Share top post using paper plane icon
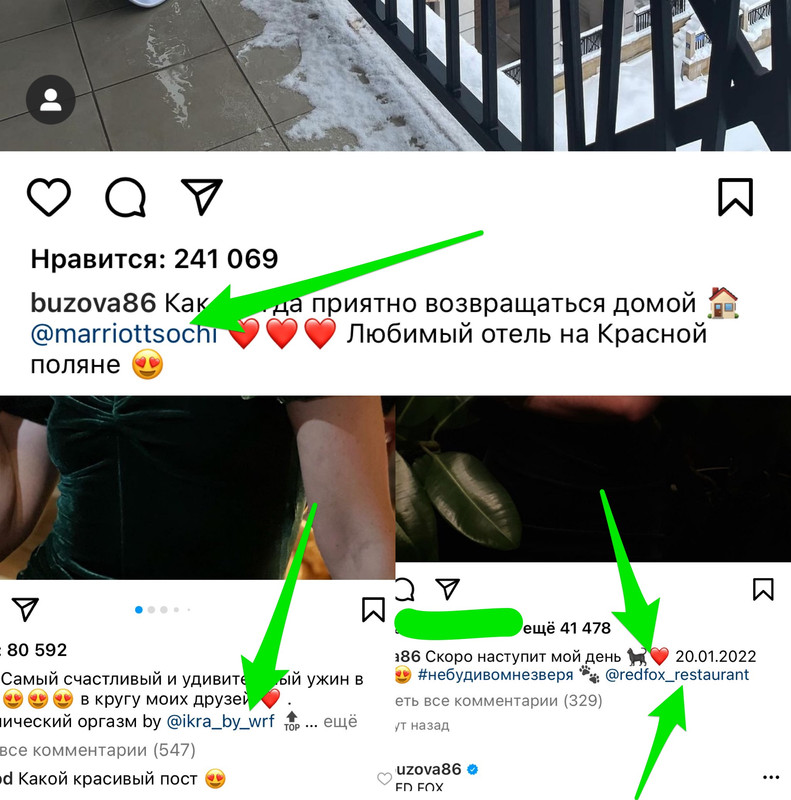Viewport: 791px width, 800px height. point(202,196)
